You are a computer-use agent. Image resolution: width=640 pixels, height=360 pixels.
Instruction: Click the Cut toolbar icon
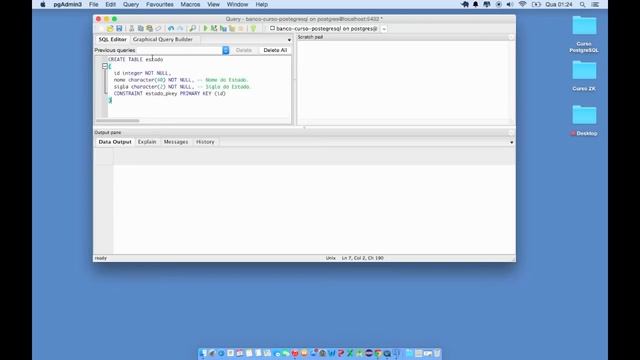[131, 29]
